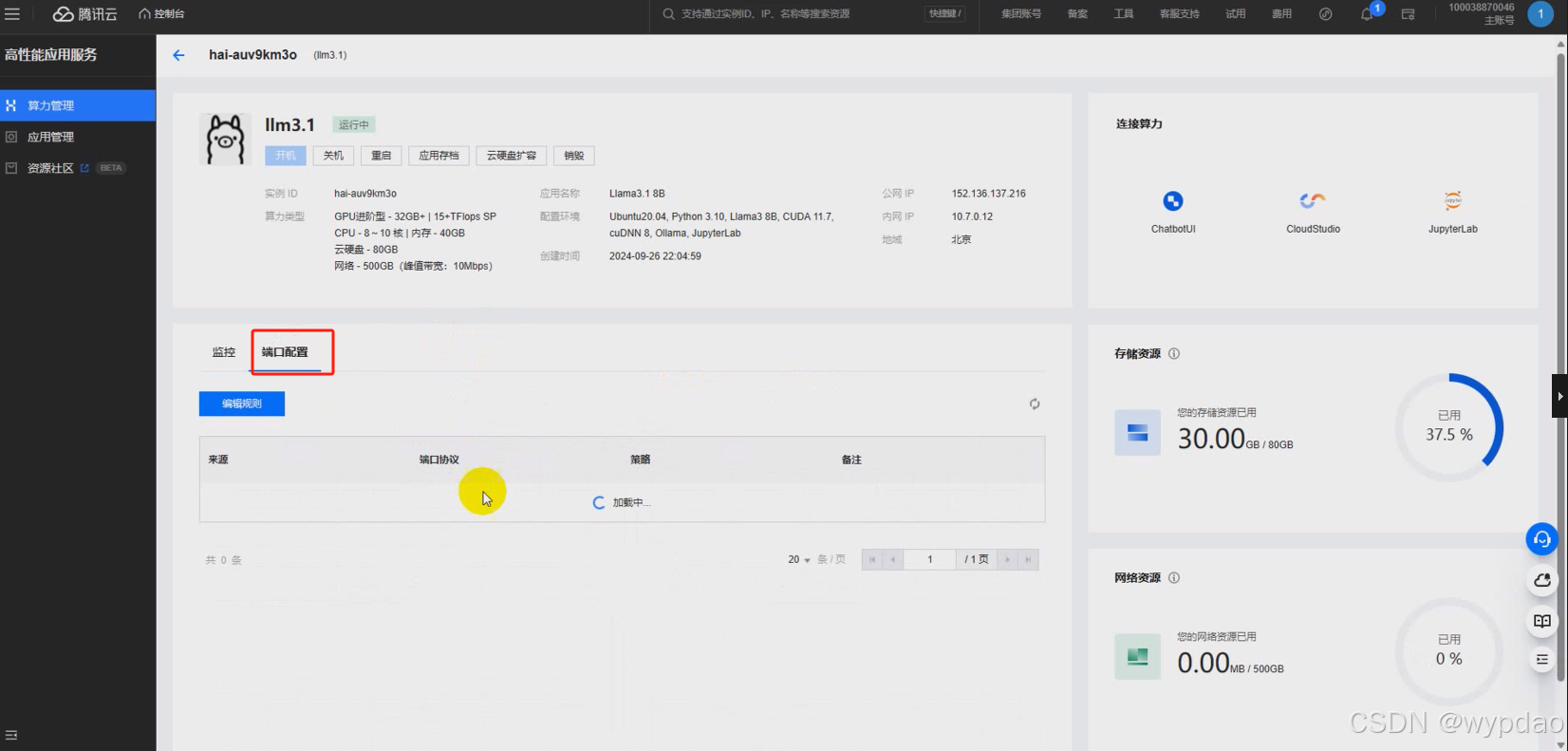
Task: Open the floating book documentation icon
Action: click(x=1542, y=621)
